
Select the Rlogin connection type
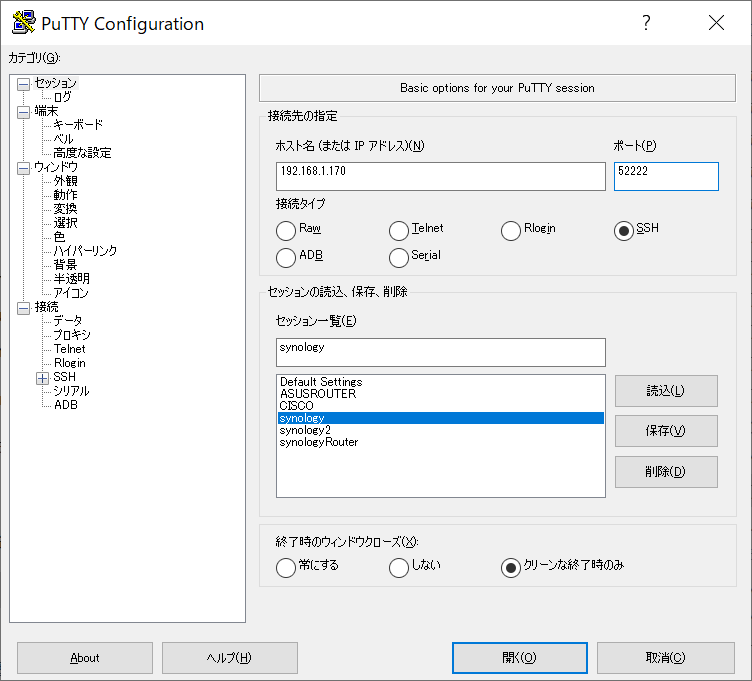511,231
